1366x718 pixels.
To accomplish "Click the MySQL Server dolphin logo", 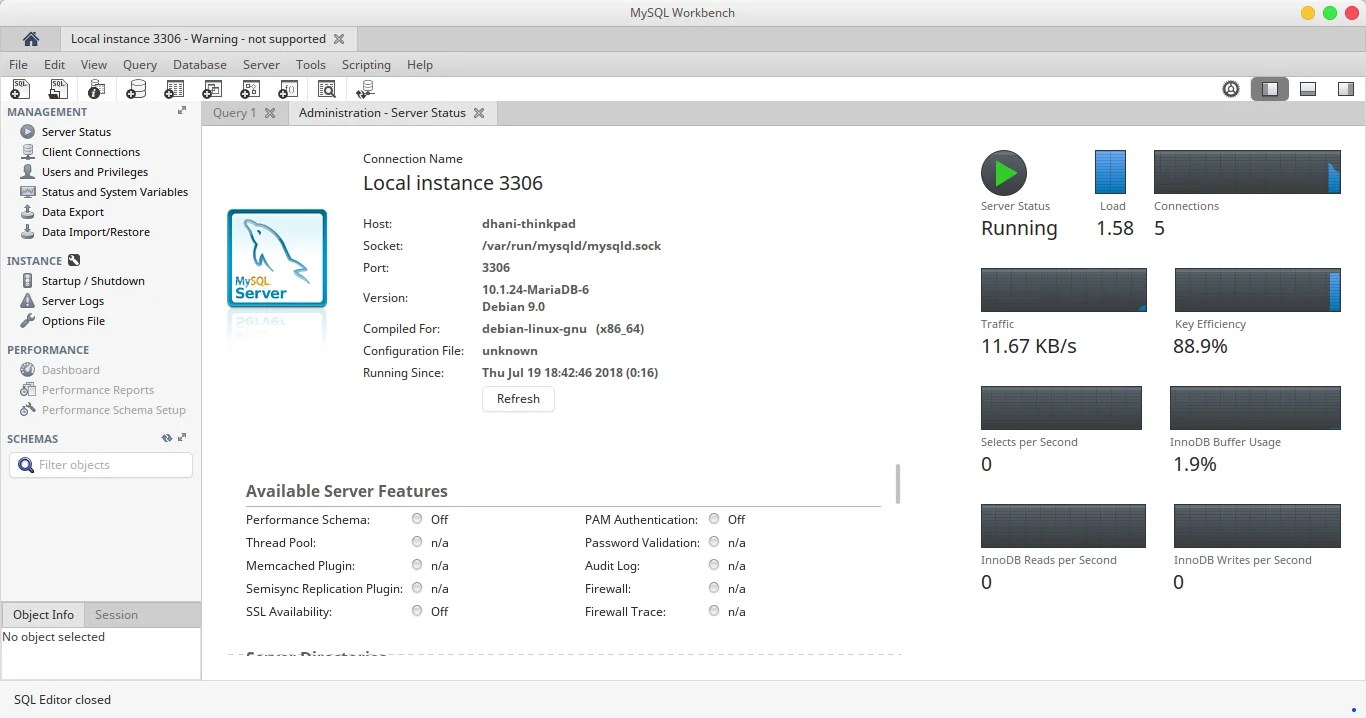I will pos(277,258).
